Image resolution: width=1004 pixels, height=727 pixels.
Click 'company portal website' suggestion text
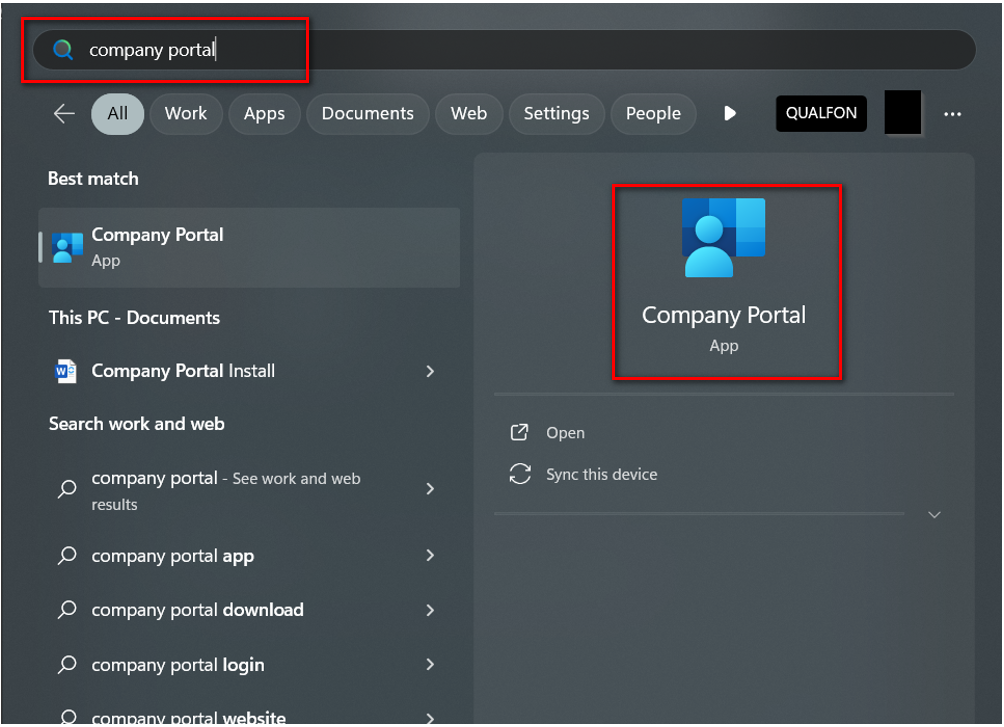click(x=189, y=718)
